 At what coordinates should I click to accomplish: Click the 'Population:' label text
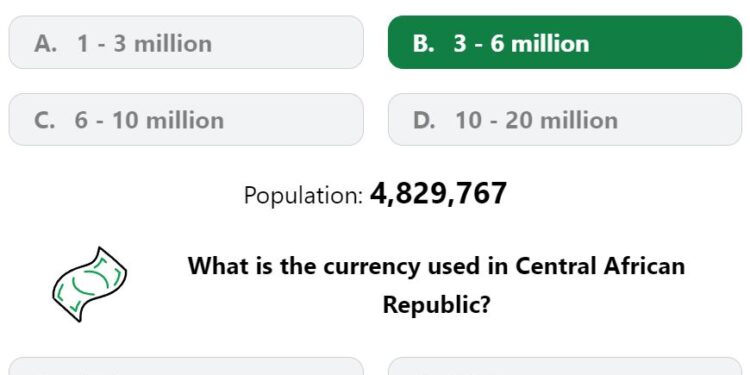pos(303,195)
